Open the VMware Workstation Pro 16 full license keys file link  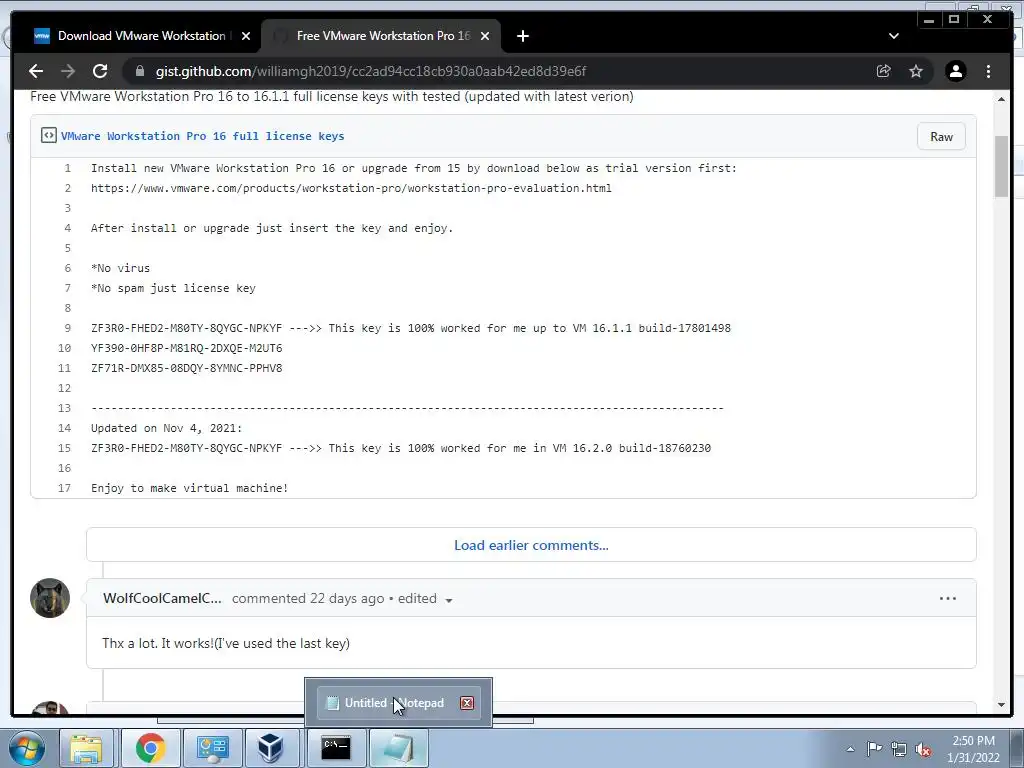(x=202, y=136)
